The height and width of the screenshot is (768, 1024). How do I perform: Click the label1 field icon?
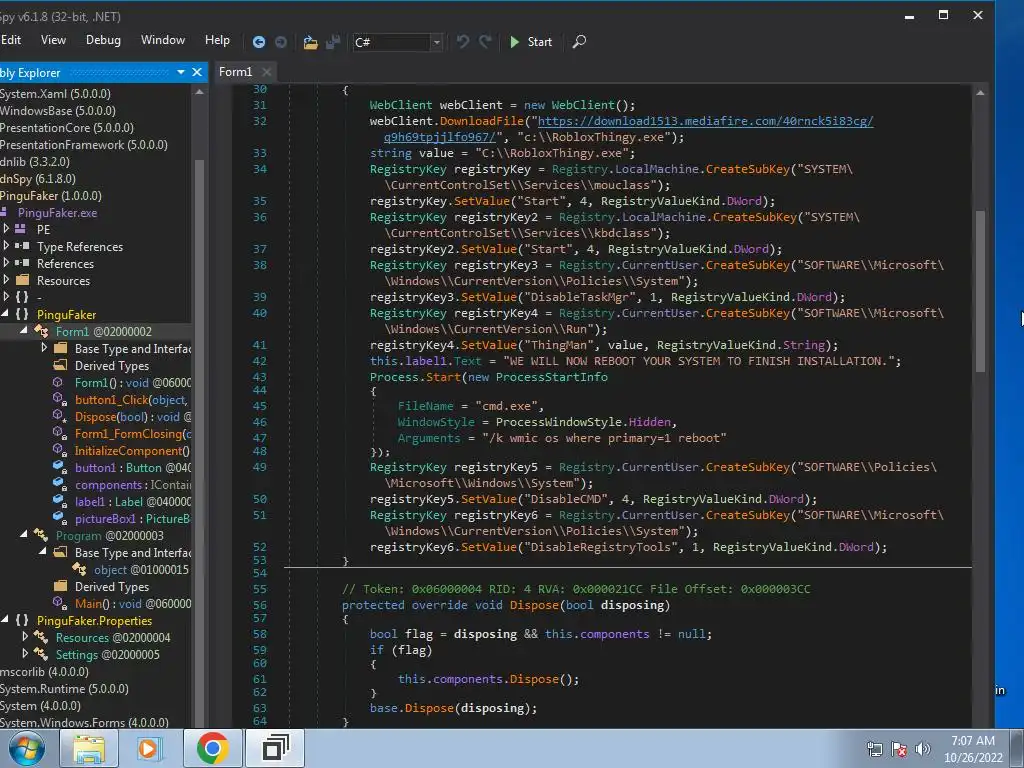coord(59,502)
